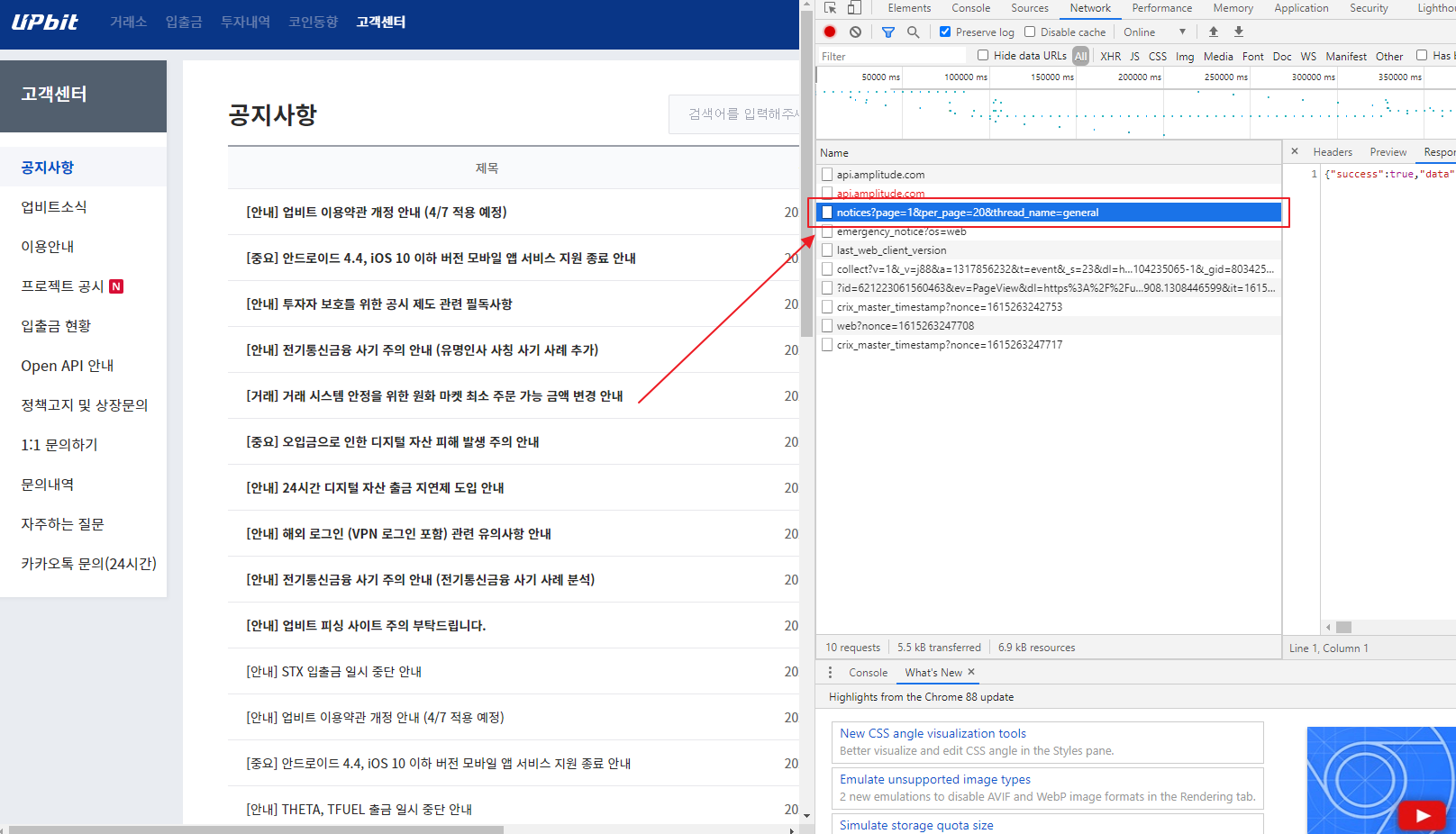Tick the notices?page=1 request checkbox
Image resolution: width=1456 pixels, height=834 pixels.
click(x=827, y=213)
